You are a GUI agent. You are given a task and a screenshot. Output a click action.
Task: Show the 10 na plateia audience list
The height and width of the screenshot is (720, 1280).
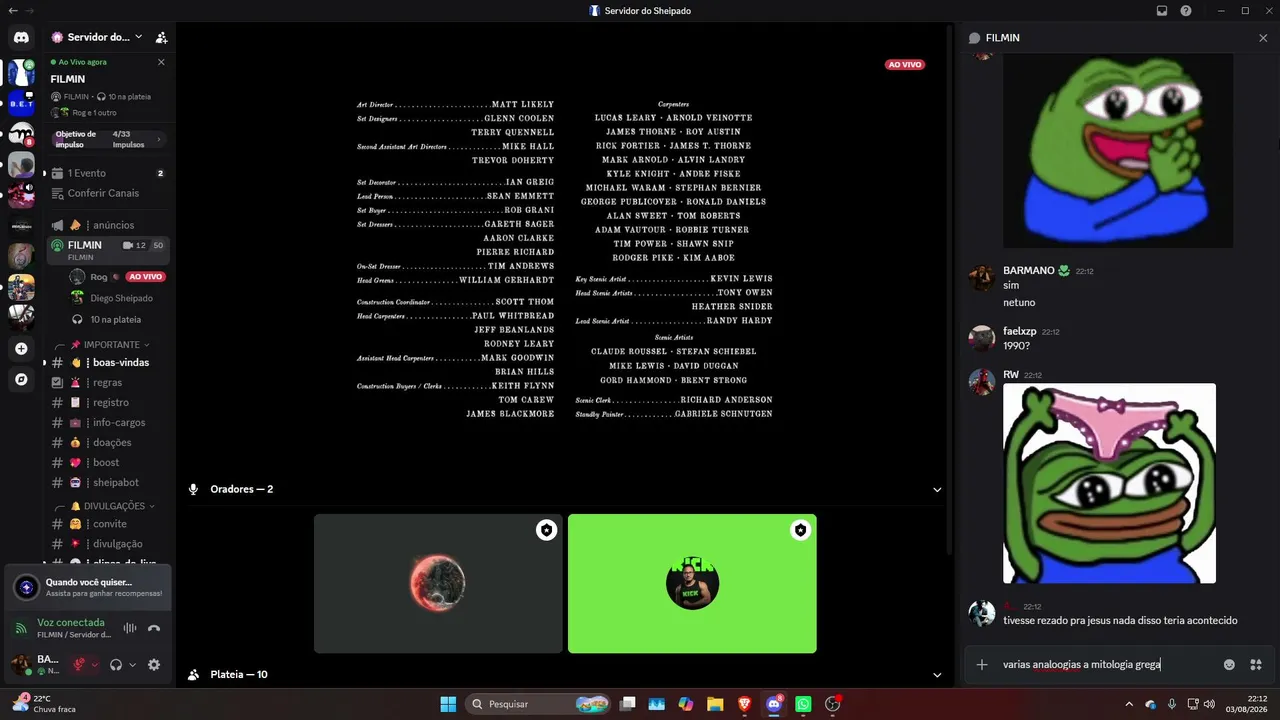[x=116, y=320]
